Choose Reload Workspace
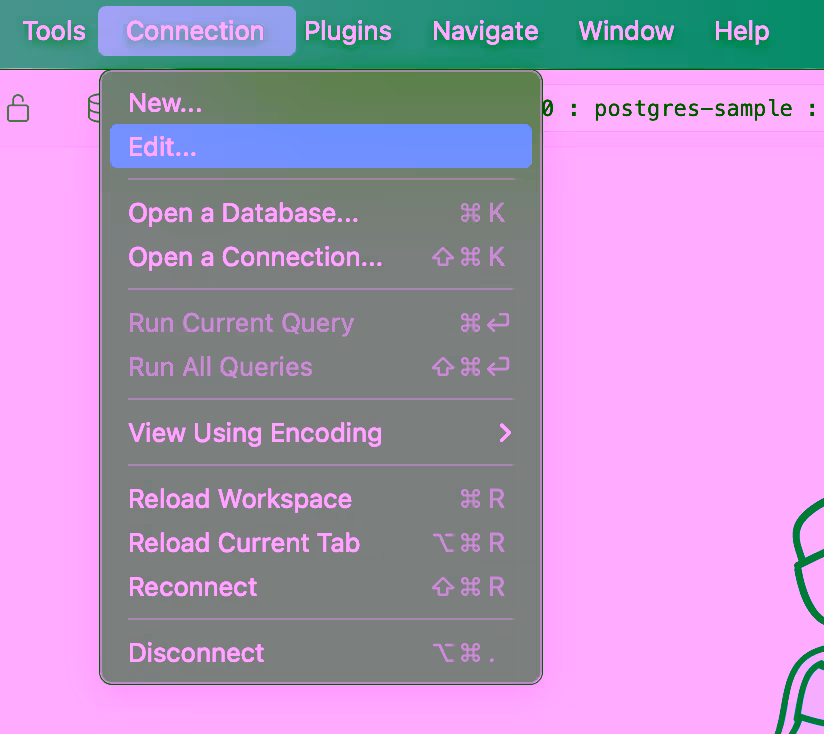 click(240, 499)
